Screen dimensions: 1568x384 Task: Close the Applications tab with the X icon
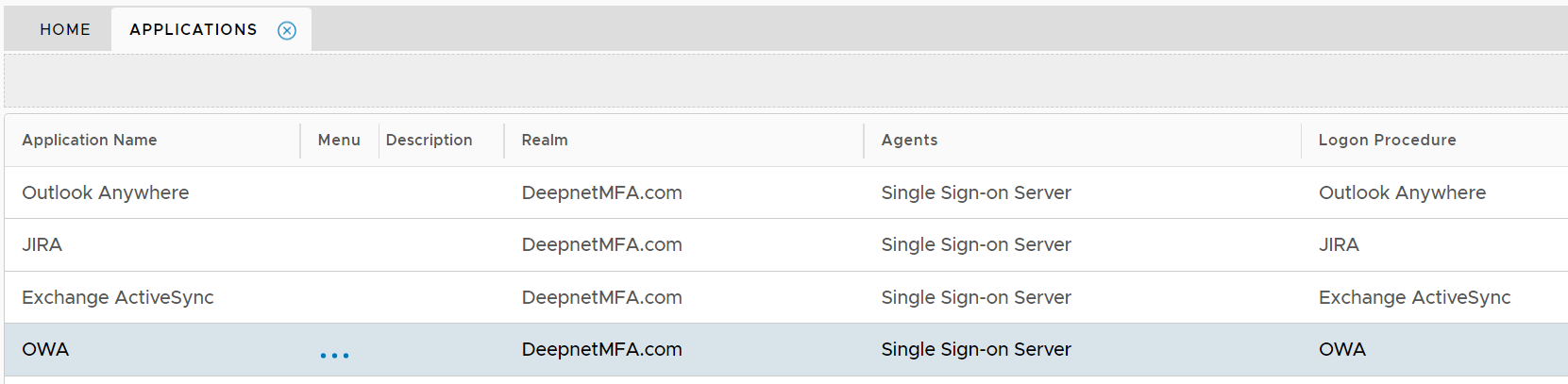point(287,30)
